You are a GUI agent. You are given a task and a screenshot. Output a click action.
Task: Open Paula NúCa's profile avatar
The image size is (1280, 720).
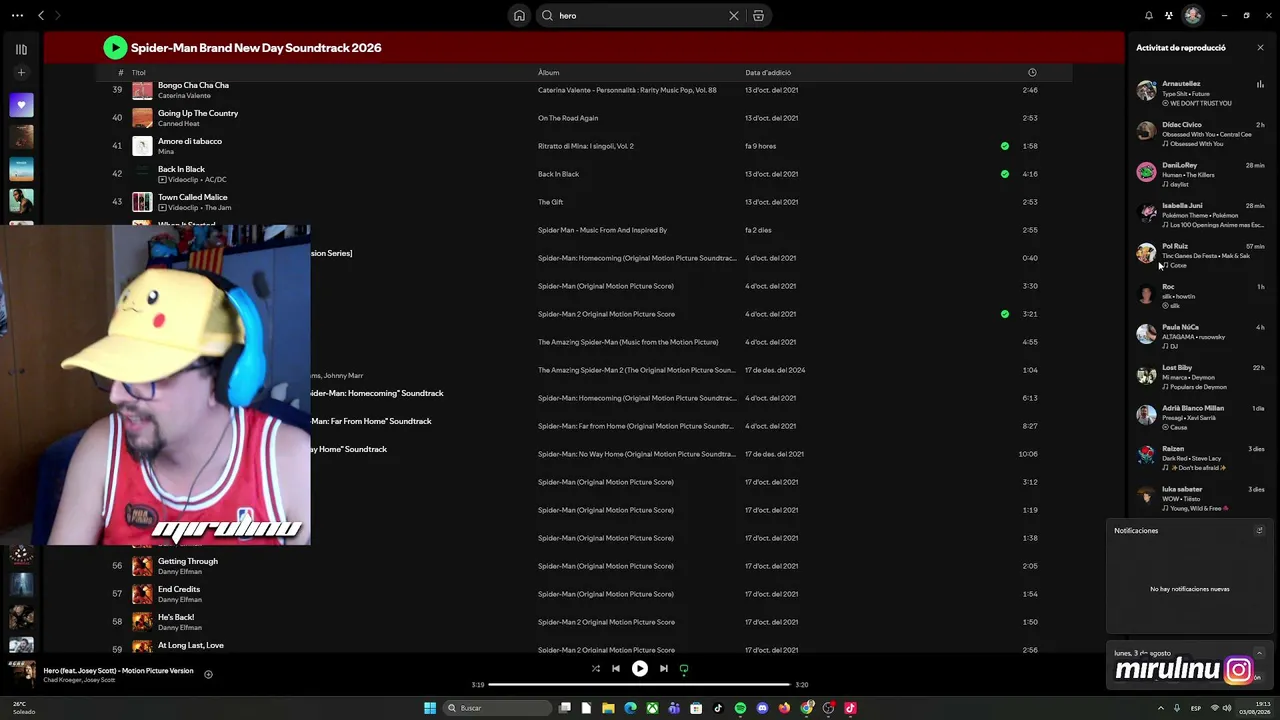1147,334
